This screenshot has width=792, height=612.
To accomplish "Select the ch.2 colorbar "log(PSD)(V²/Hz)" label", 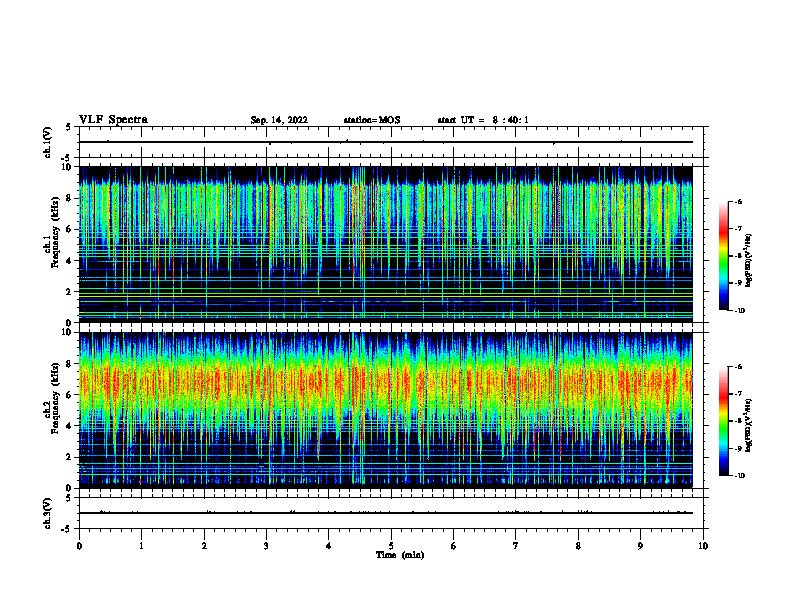I will pos(749,425).
